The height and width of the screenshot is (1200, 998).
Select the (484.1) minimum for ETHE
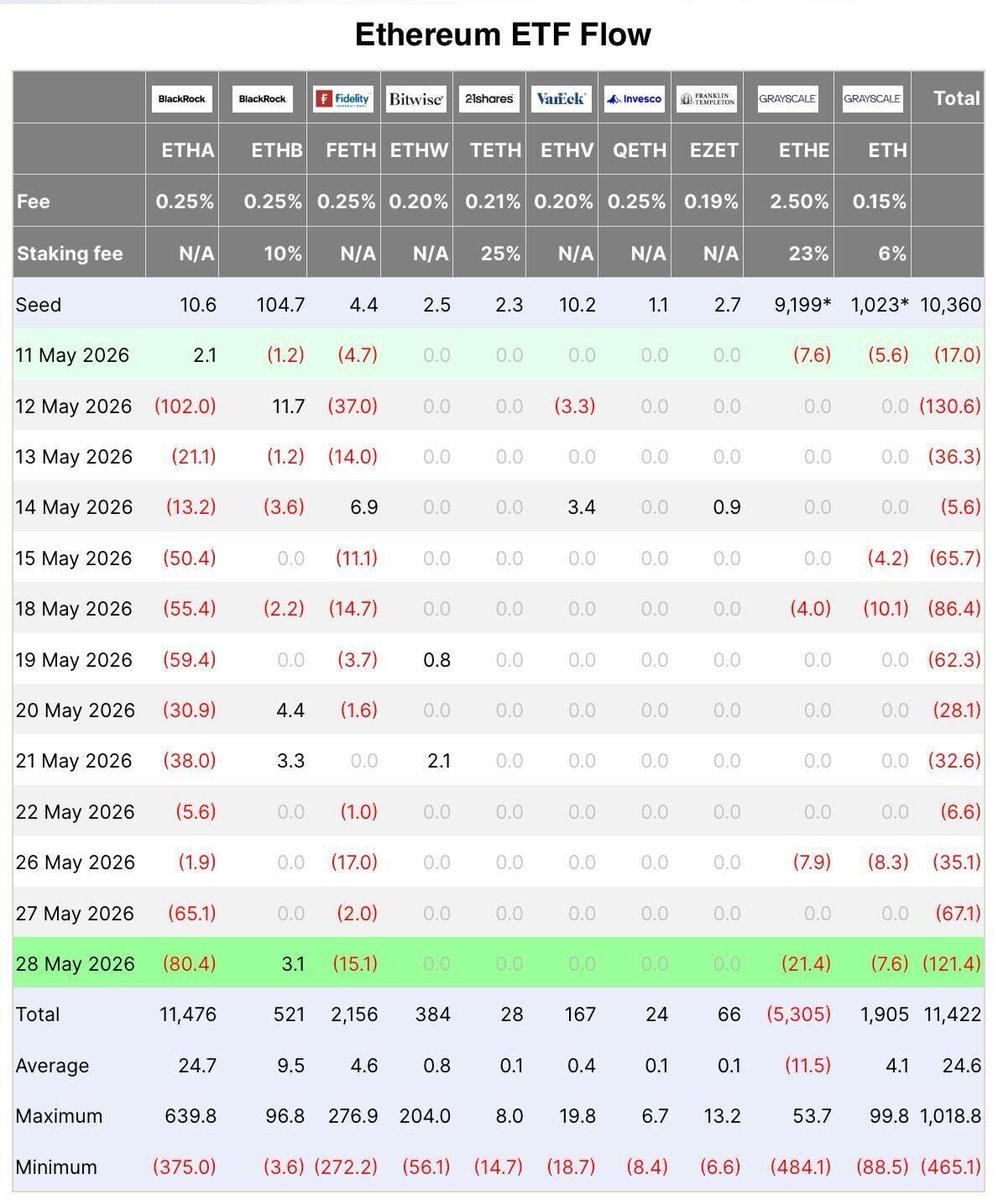(800, 1167)
